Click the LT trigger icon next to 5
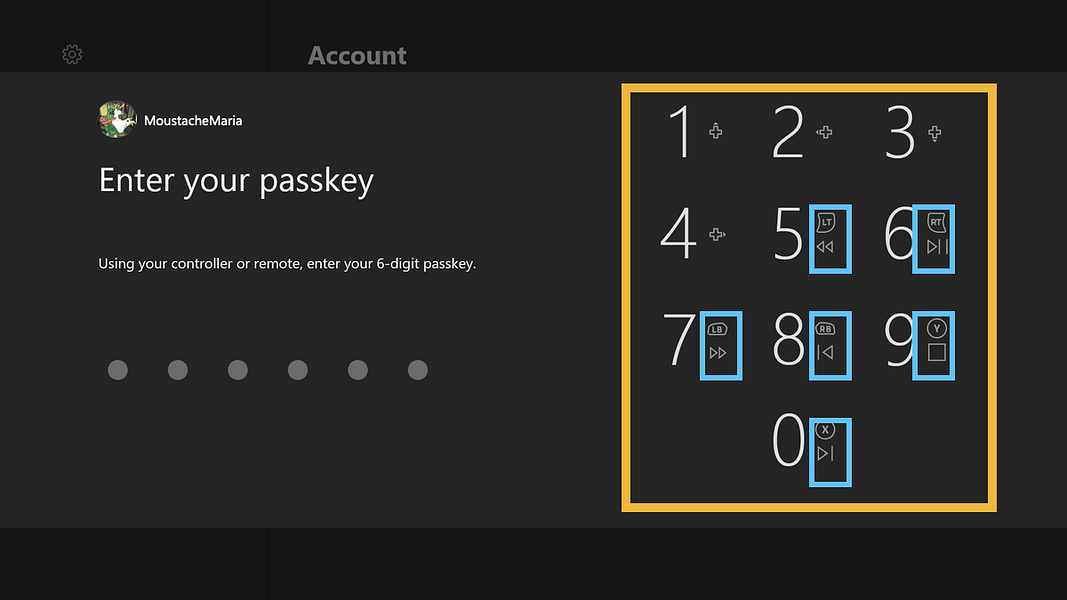1067x600 pixels. pos(825,222)
